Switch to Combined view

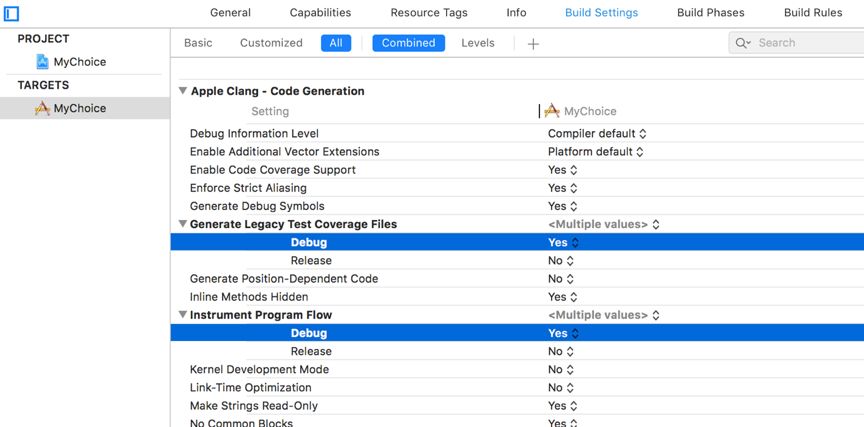[408, 43]
